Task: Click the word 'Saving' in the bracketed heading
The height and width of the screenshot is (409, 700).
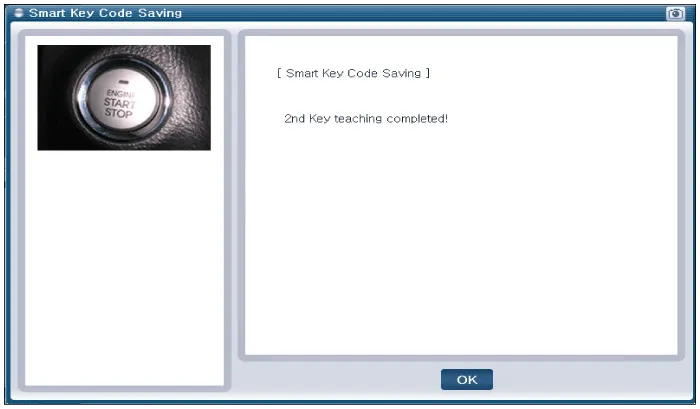Action: (x=402, y=73)
